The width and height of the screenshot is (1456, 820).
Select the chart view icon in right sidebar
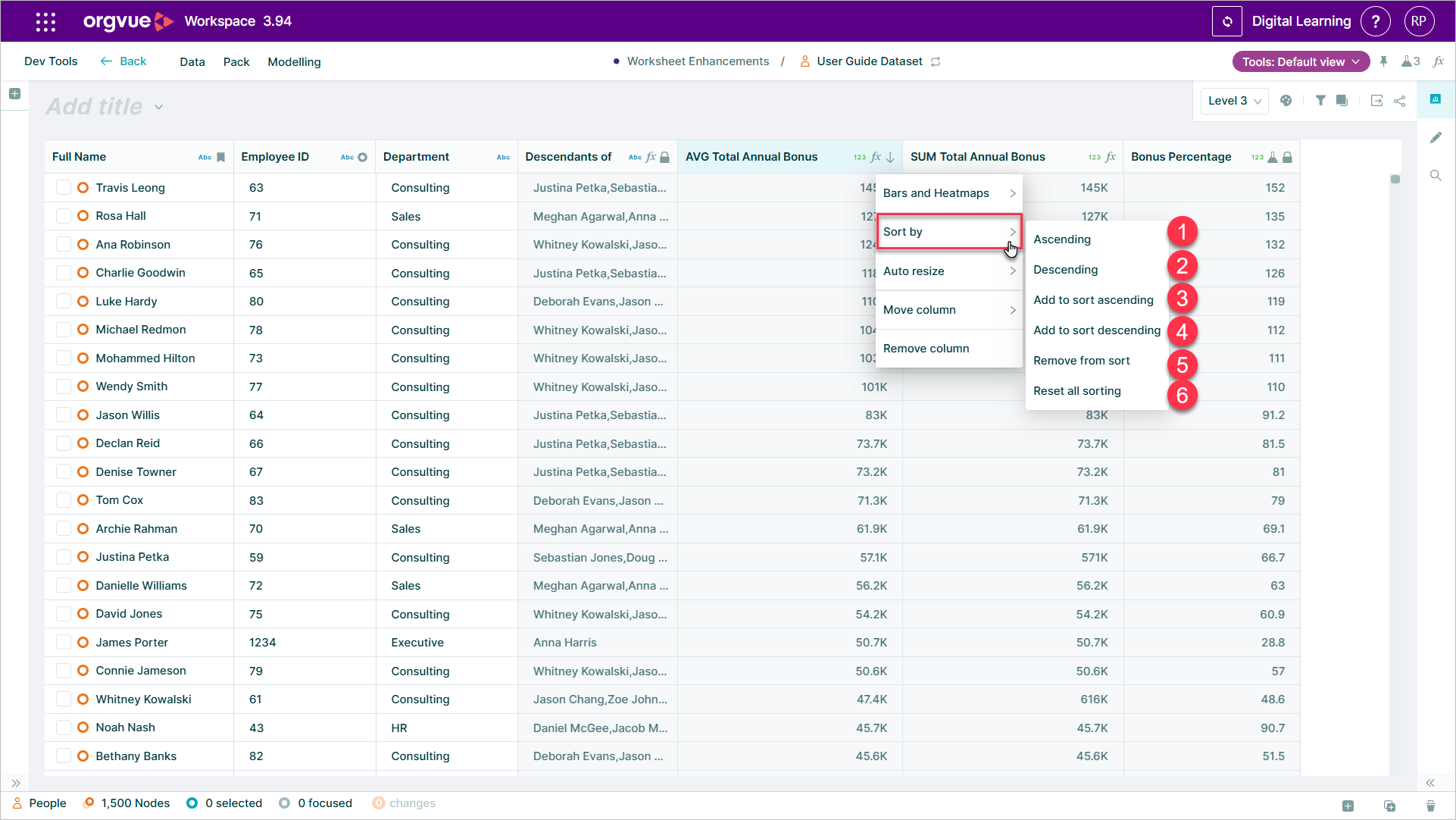click(1435, 99)
